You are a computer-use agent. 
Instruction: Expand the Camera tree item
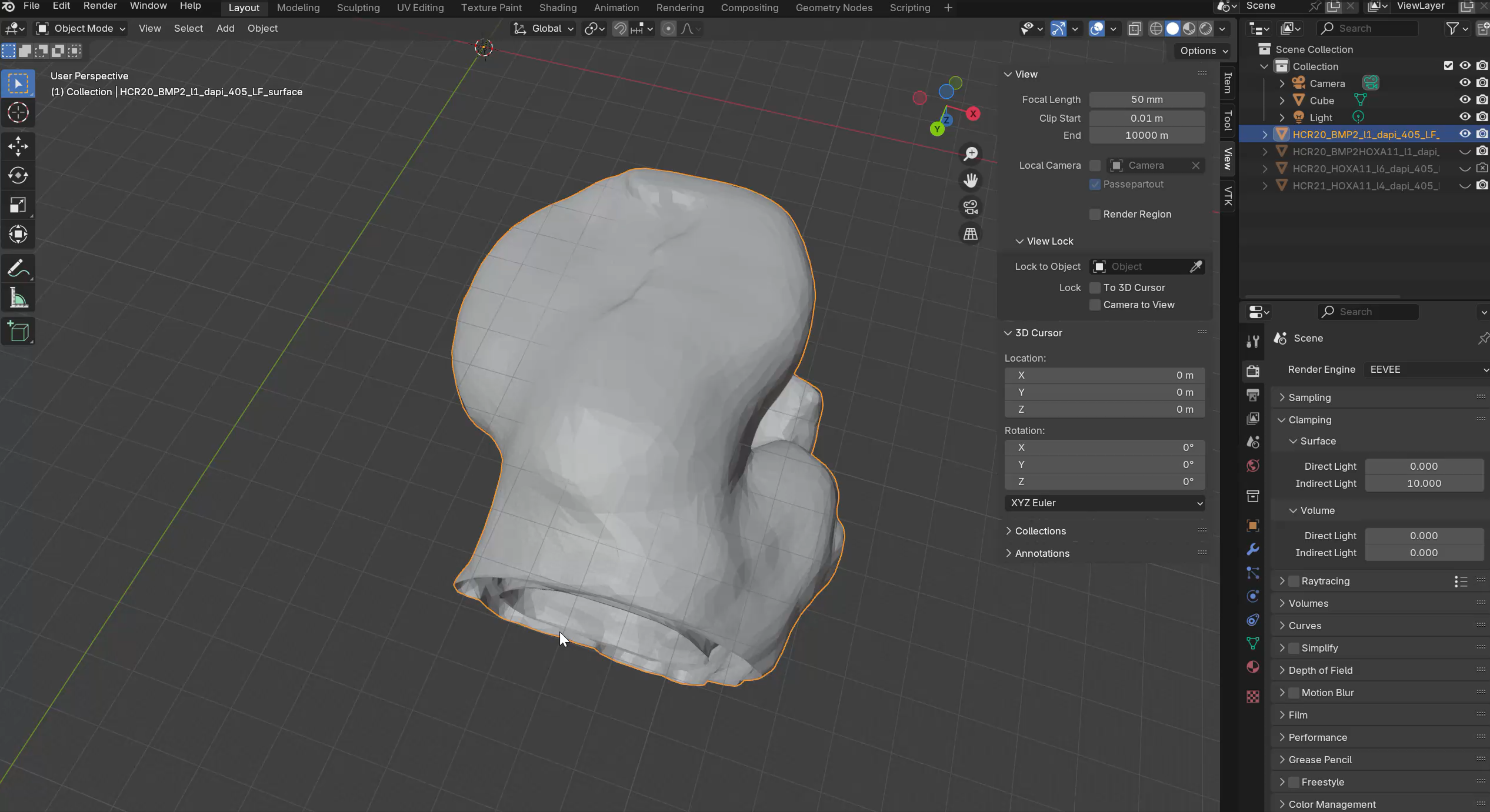coord(1282,83)
